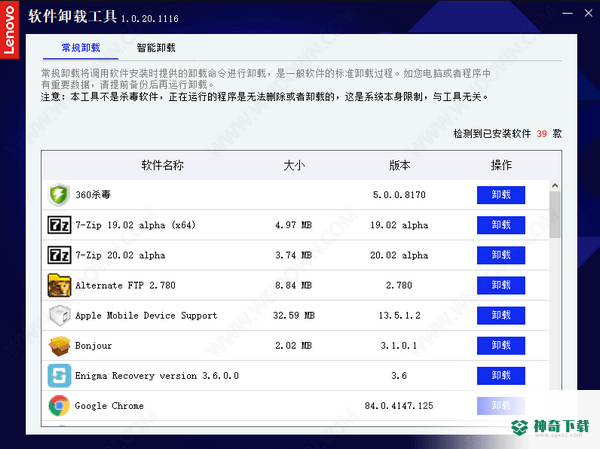Click the installed count number 39
The width and height of the screenshot is (600, 449).
[x=541, y=134]
